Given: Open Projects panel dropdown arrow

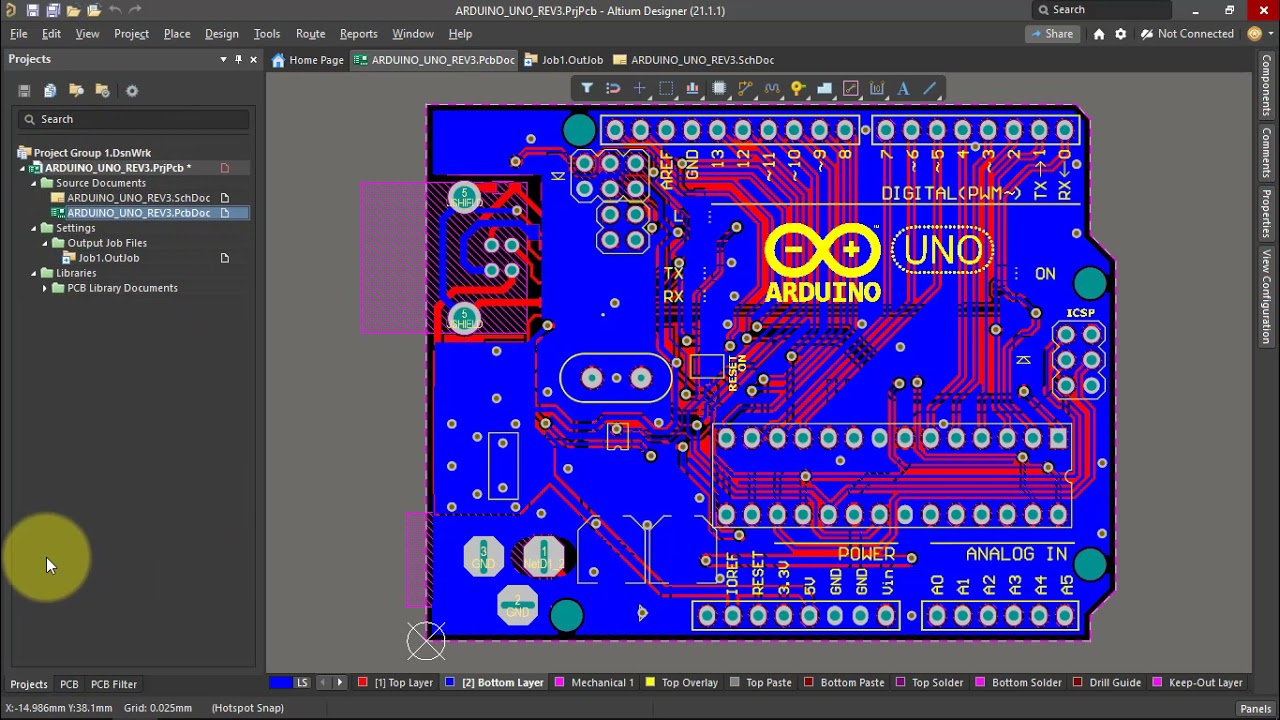Looking at the screenshot, I should click(x=223, y=60).
